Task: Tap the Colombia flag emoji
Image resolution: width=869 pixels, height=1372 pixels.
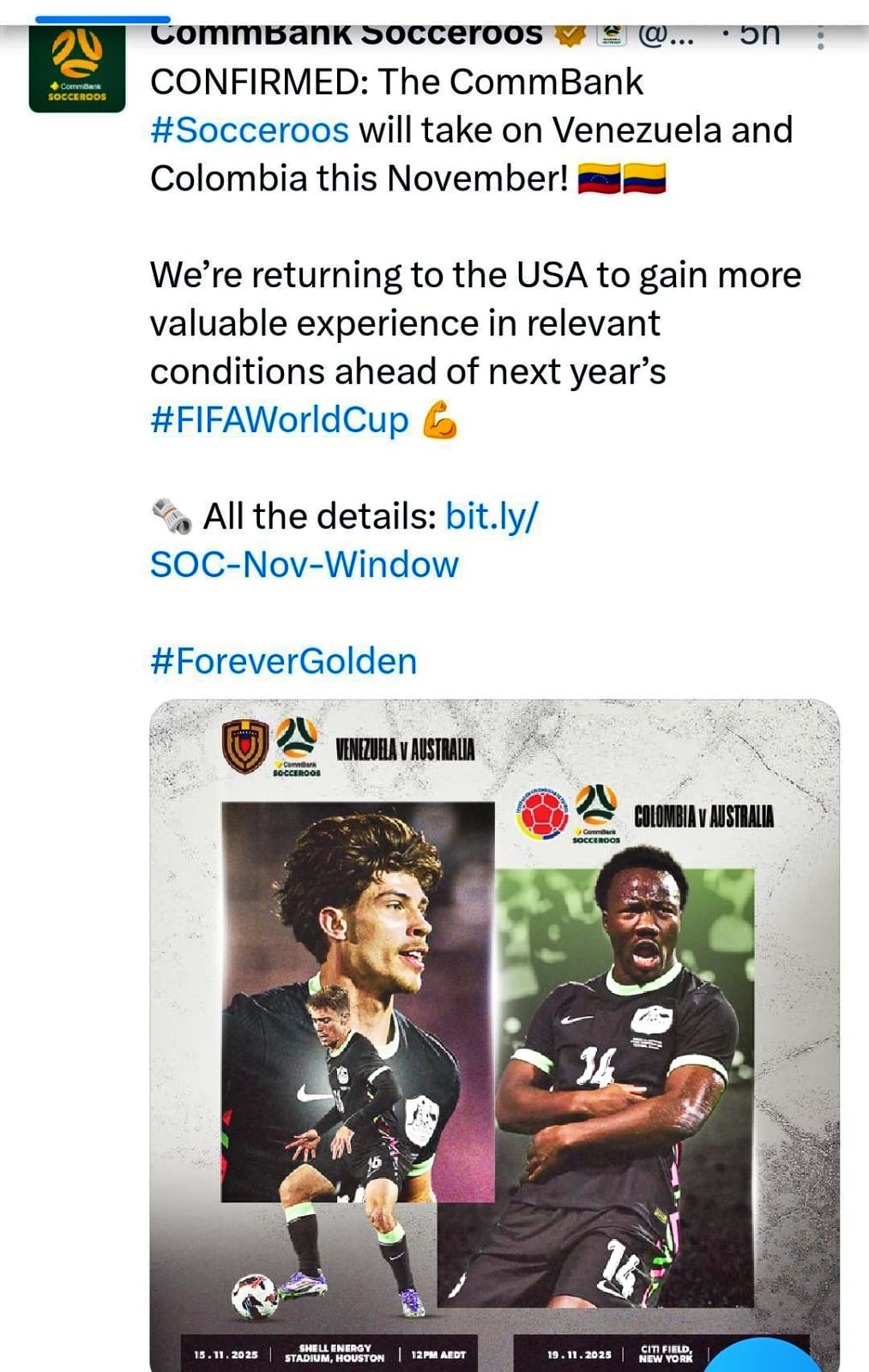Action: tap(644, 179)
